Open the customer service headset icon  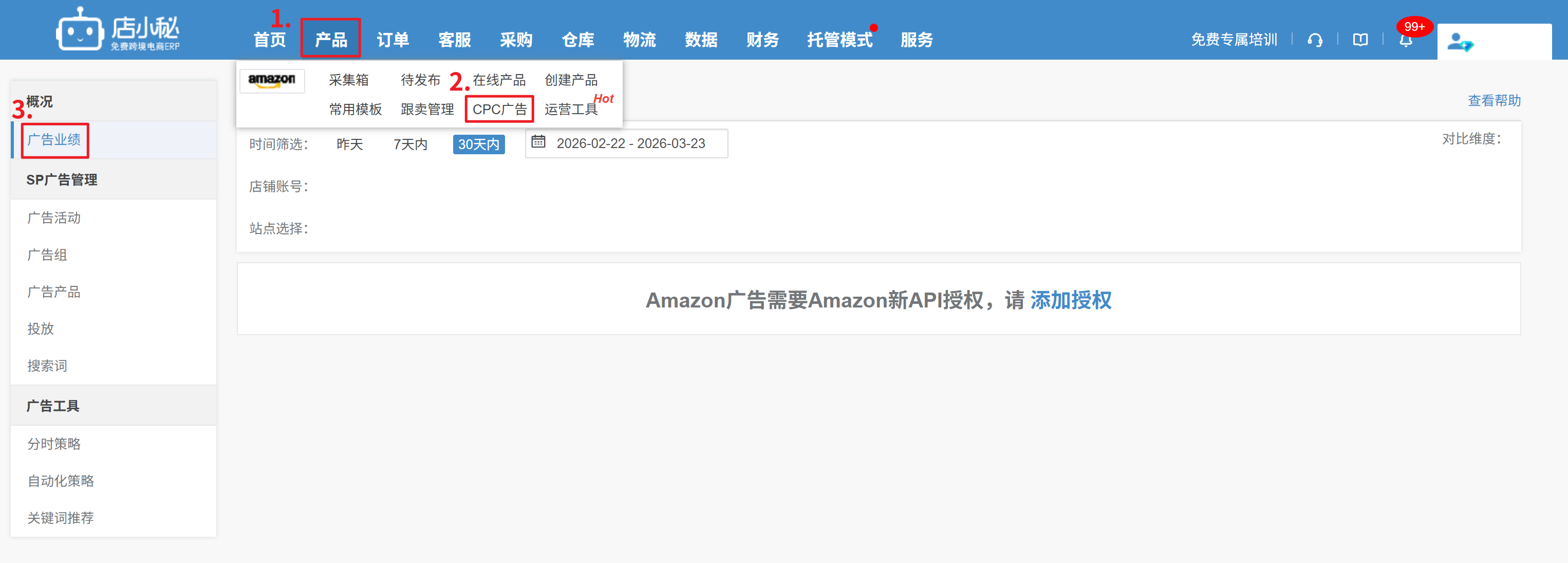tap(1315, 40)
